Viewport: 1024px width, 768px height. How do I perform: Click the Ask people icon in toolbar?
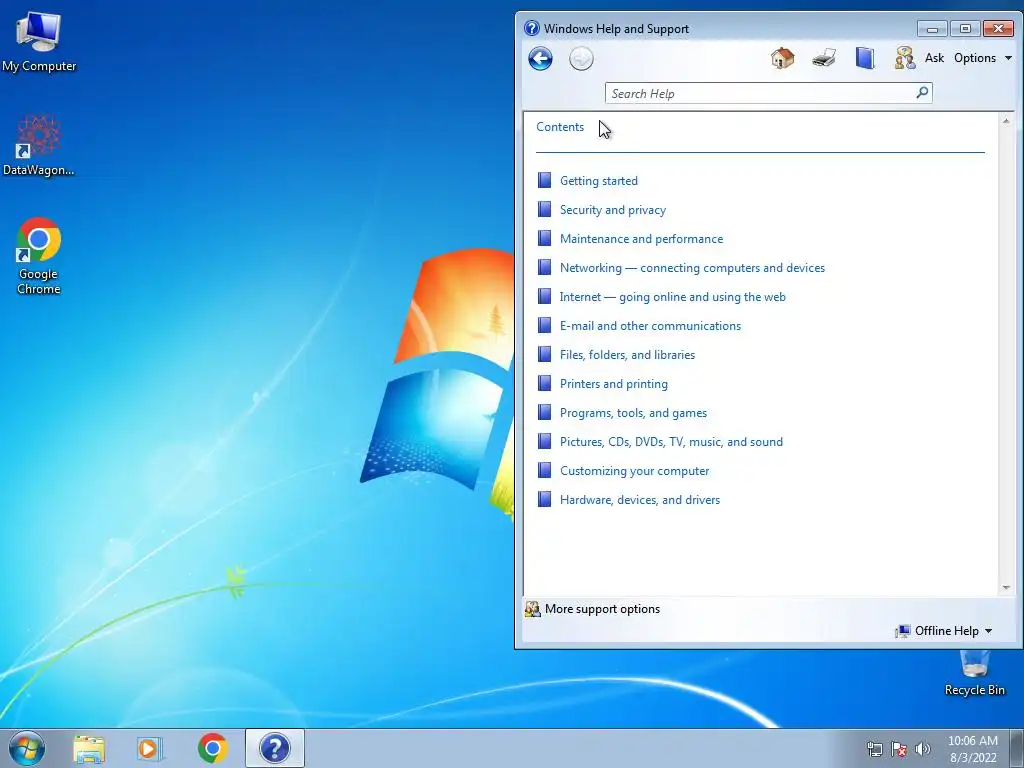[x=904, y=58]
